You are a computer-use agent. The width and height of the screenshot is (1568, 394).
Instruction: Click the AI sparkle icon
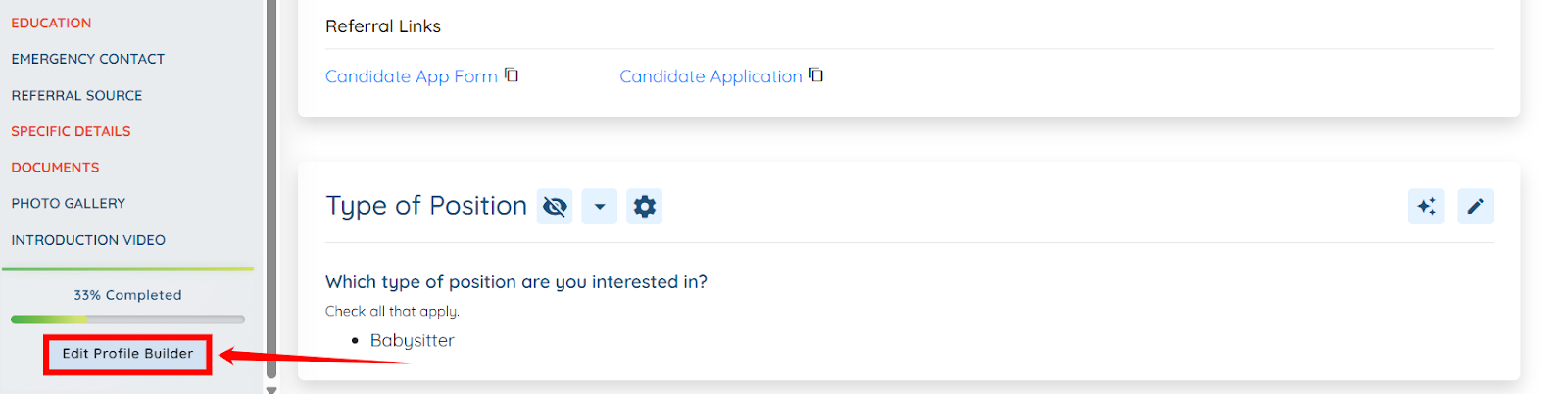point(1426,207)
